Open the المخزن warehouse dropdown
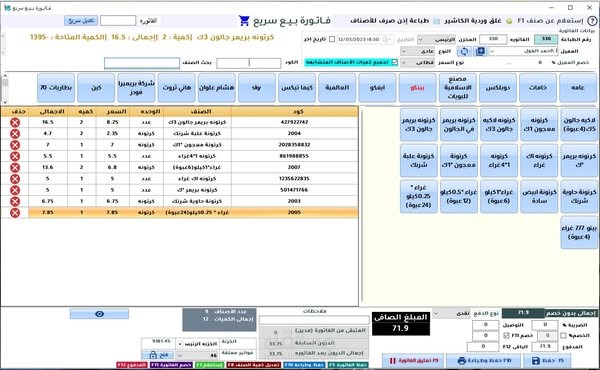The image size is (600, 370). [421, 39]
